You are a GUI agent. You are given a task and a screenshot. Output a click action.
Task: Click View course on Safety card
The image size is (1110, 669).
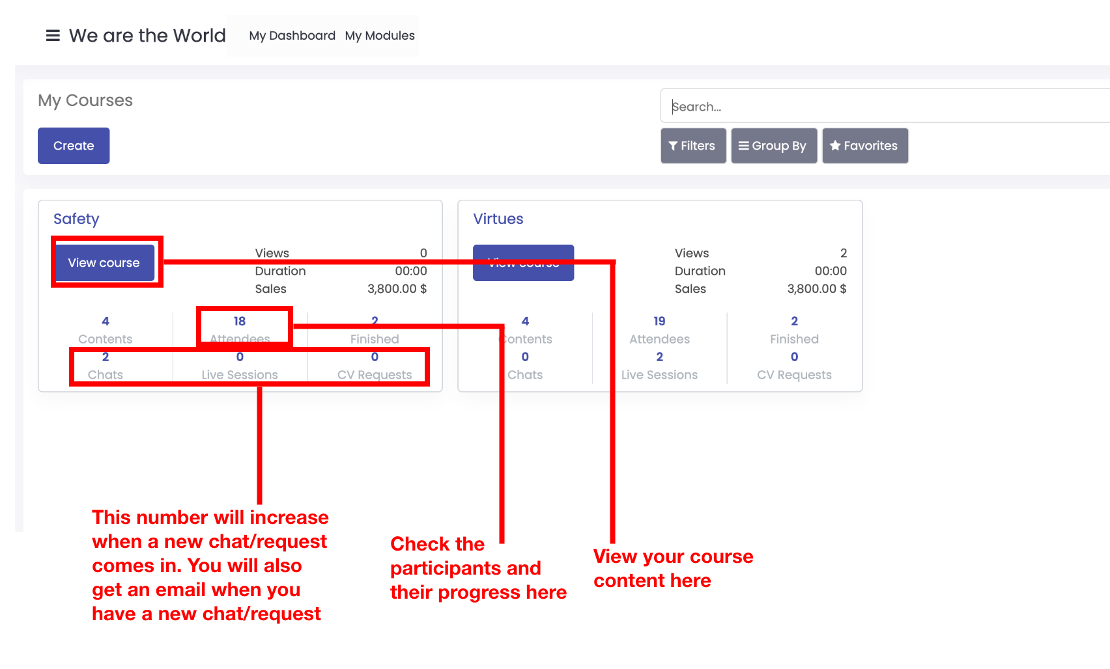coord(104,263)
